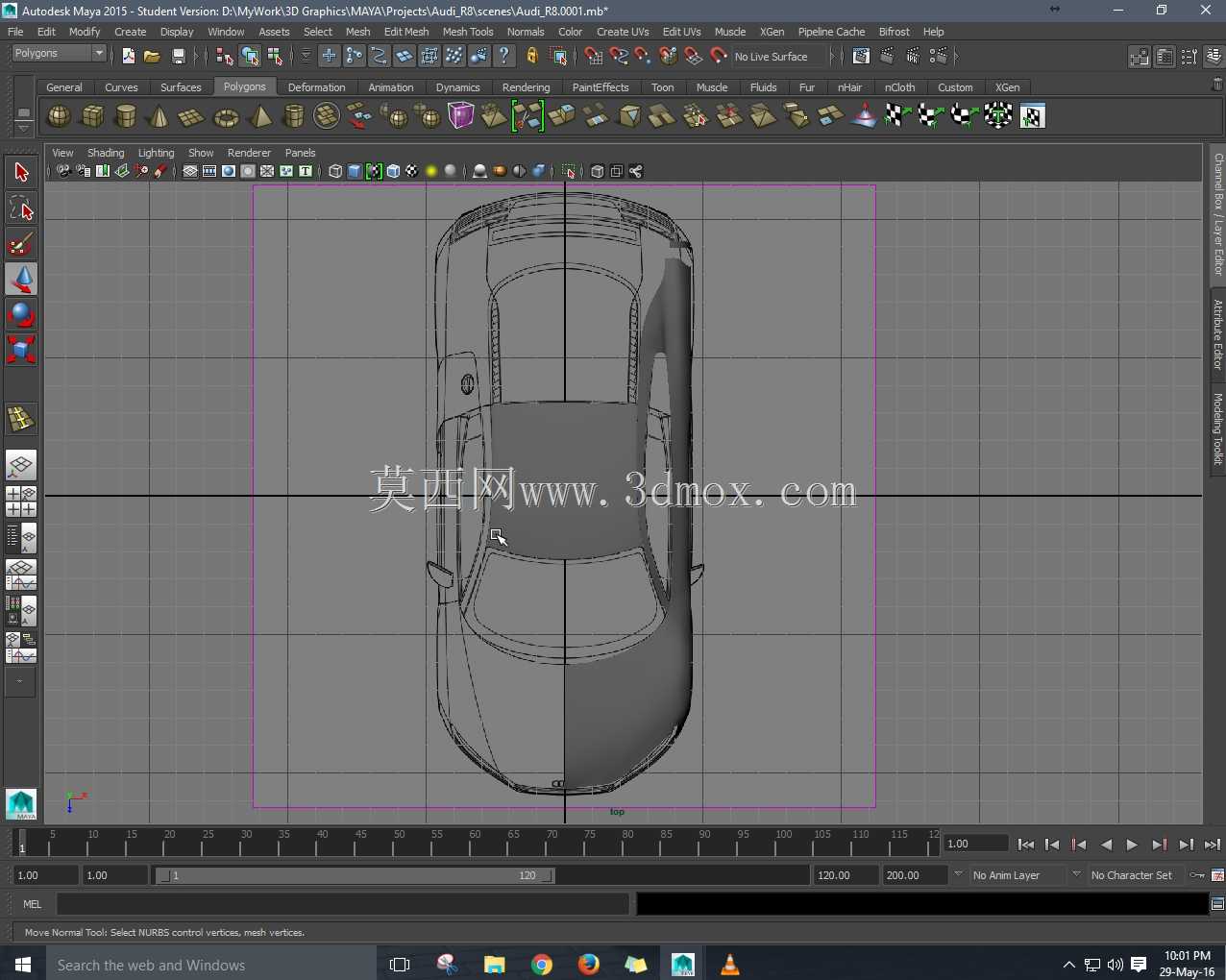Activate the Rotate tool sphere icon

[x=21, y=315]
